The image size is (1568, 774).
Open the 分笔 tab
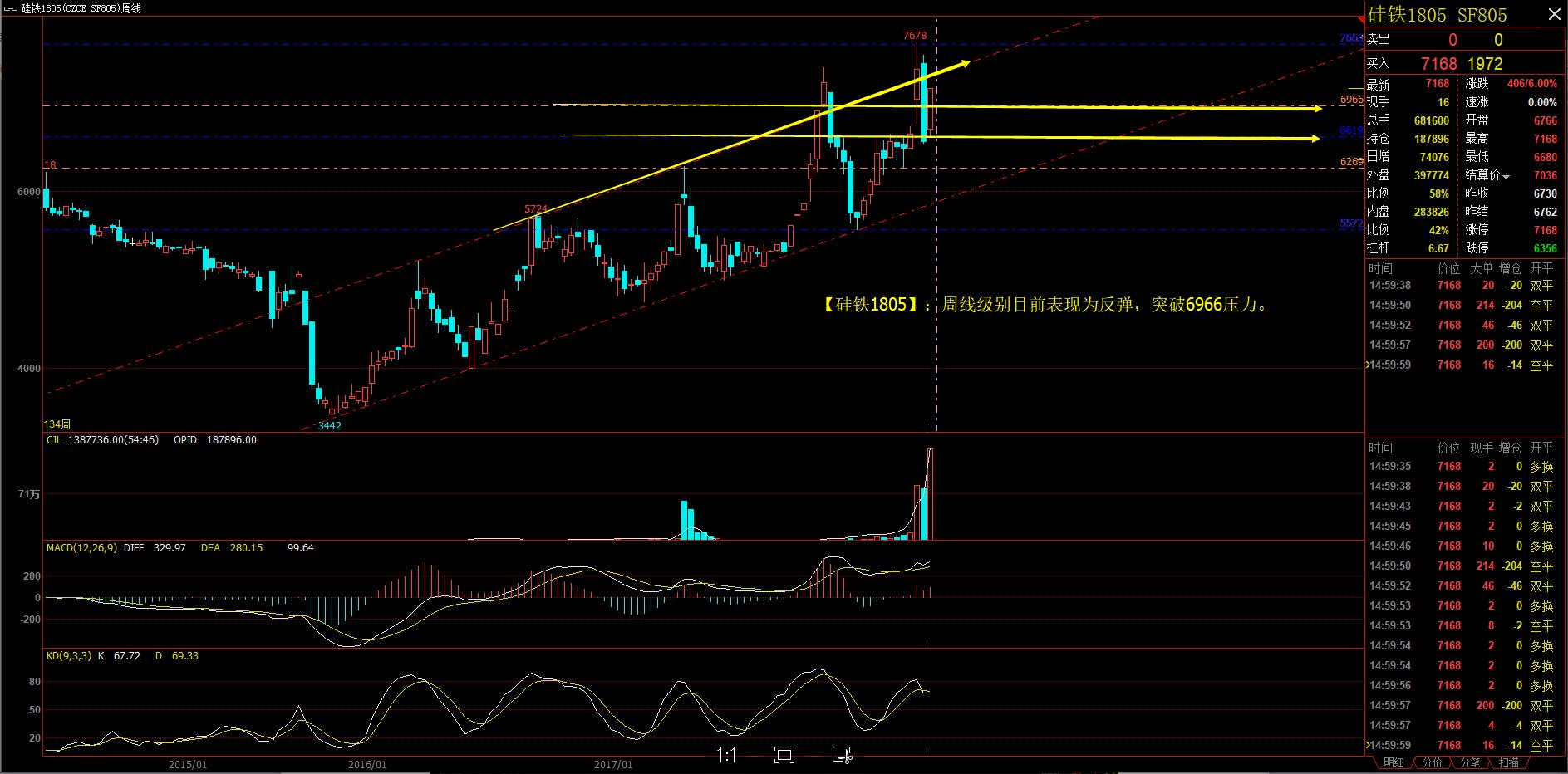point(1470,762)
